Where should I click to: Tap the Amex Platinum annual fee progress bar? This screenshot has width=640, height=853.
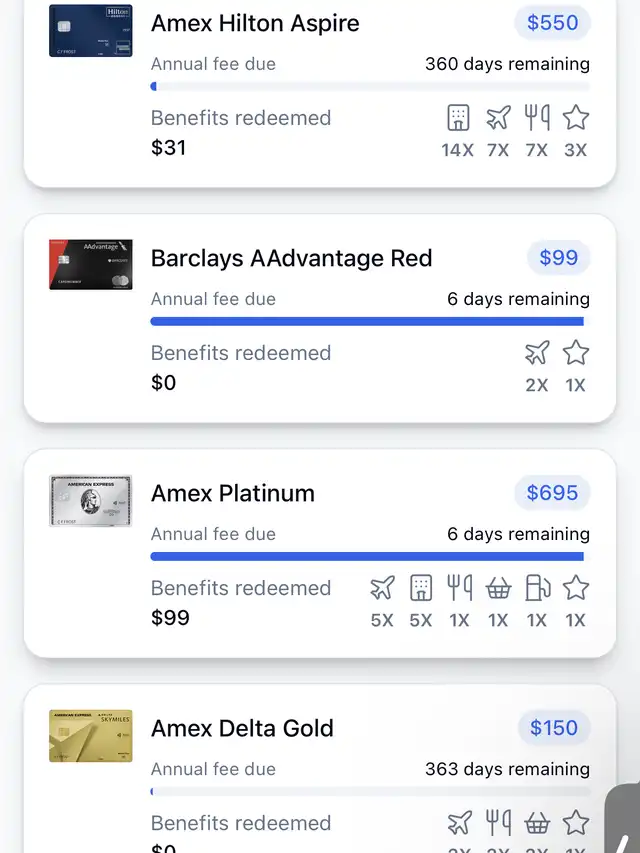point(367,556)
